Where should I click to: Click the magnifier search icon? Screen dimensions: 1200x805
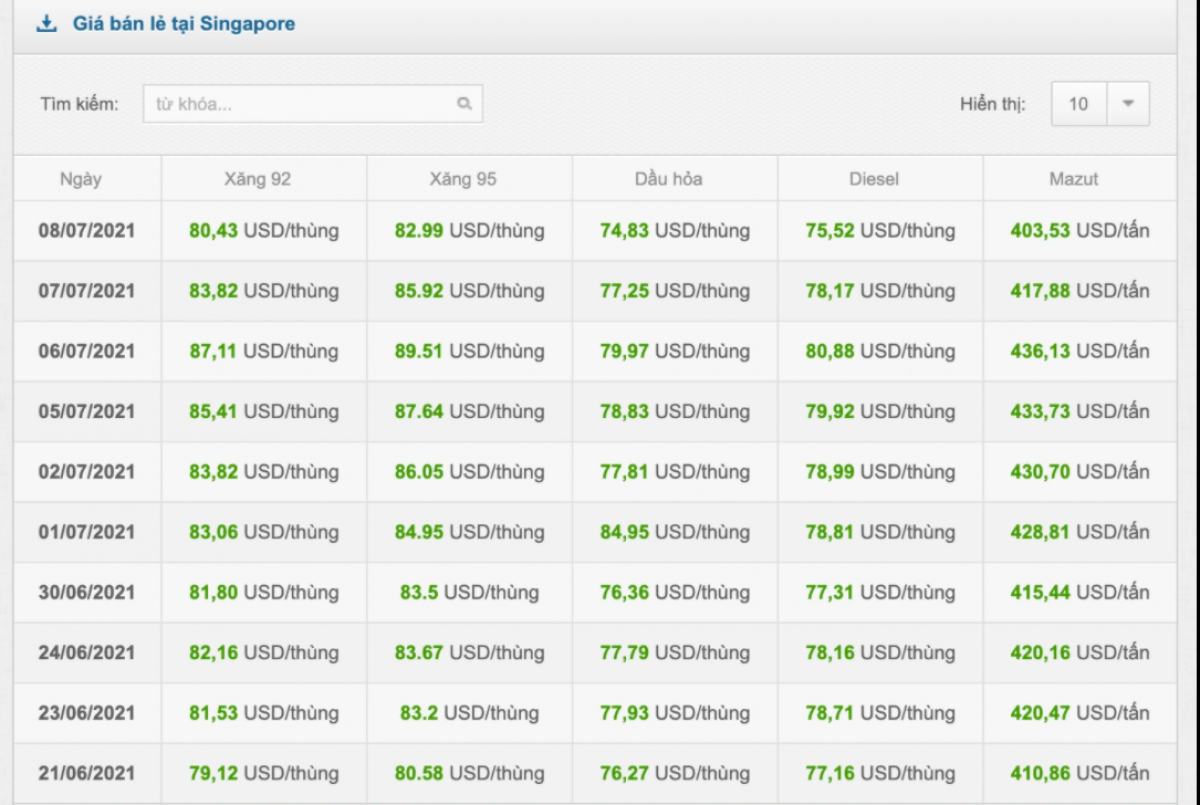point(464,103)
